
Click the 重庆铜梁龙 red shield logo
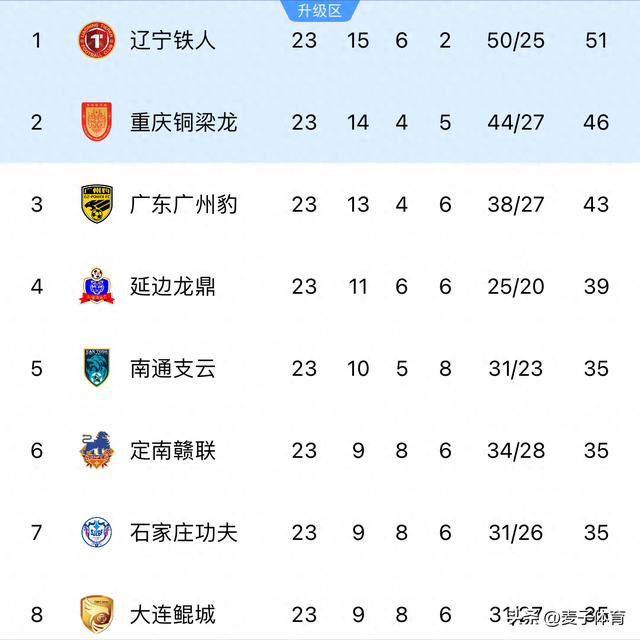click(97, 122)
